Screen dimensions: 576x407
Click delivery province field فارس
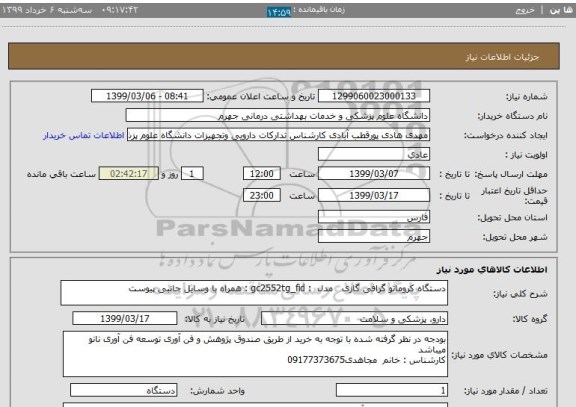(374, 217)
